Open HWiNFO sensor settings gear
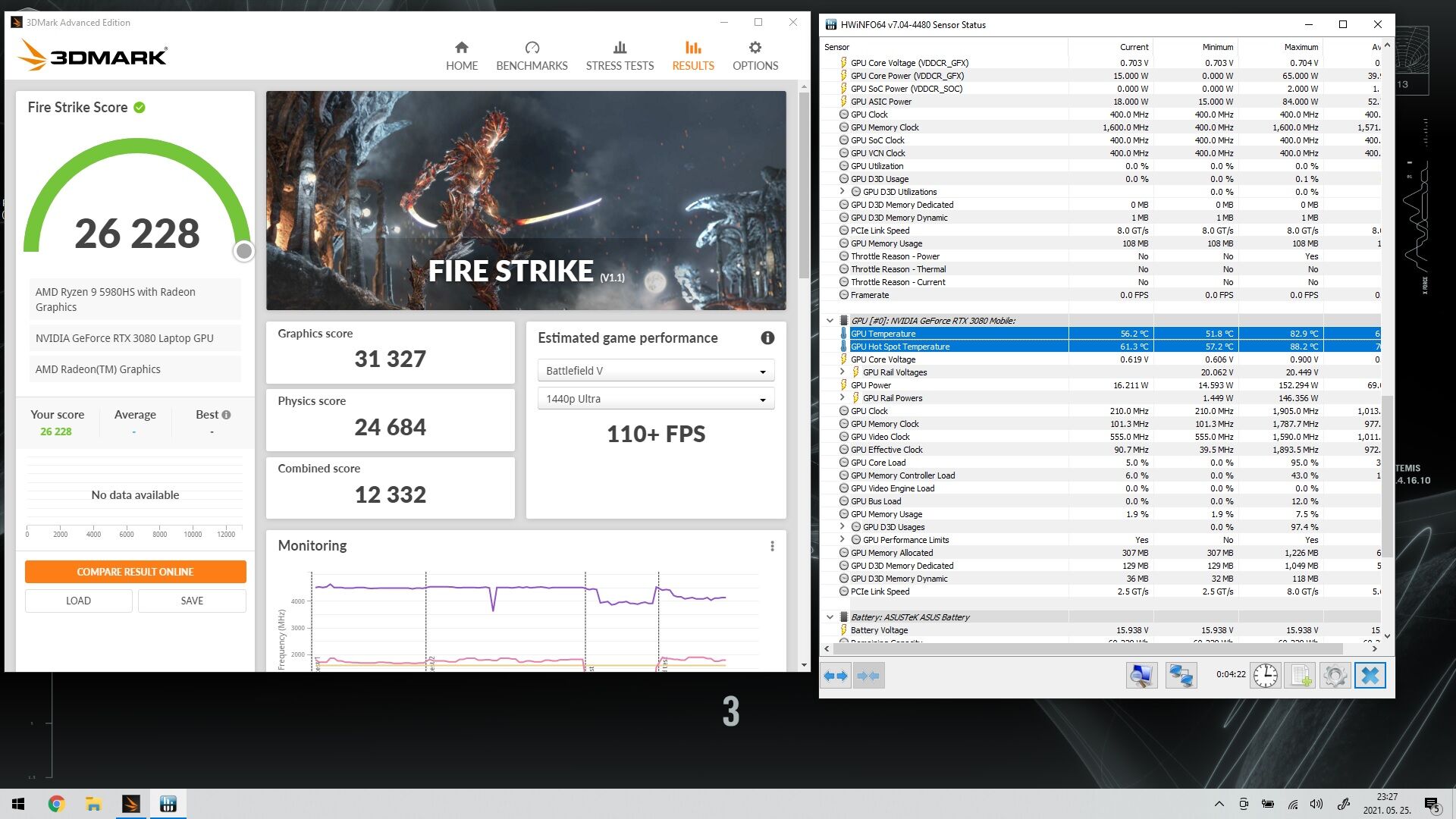 click(x=1335, y=676)
